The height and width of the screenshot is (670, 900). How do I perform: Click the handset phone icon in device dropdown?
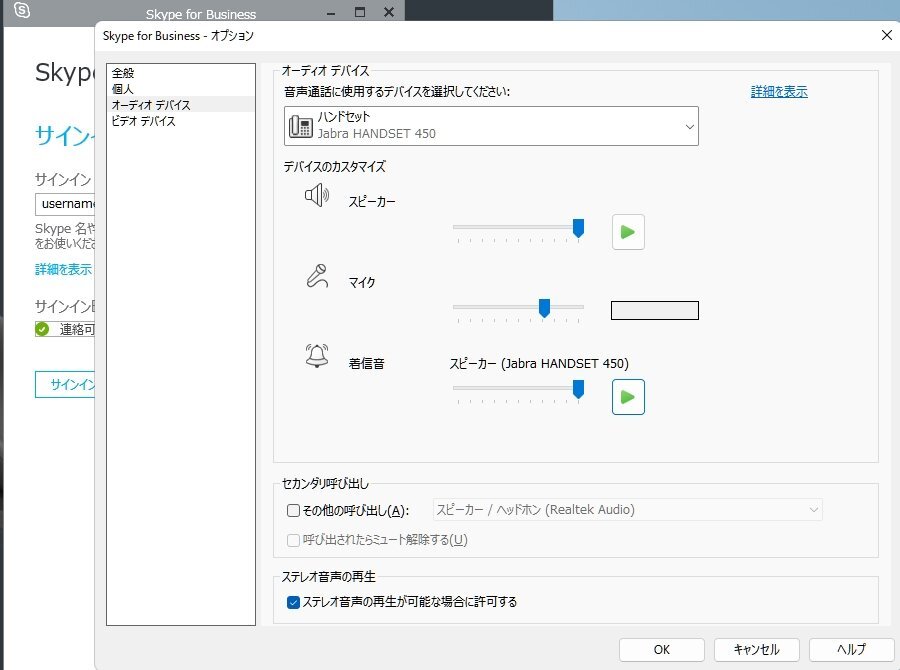pyautogui.click(x=301, y=126)
